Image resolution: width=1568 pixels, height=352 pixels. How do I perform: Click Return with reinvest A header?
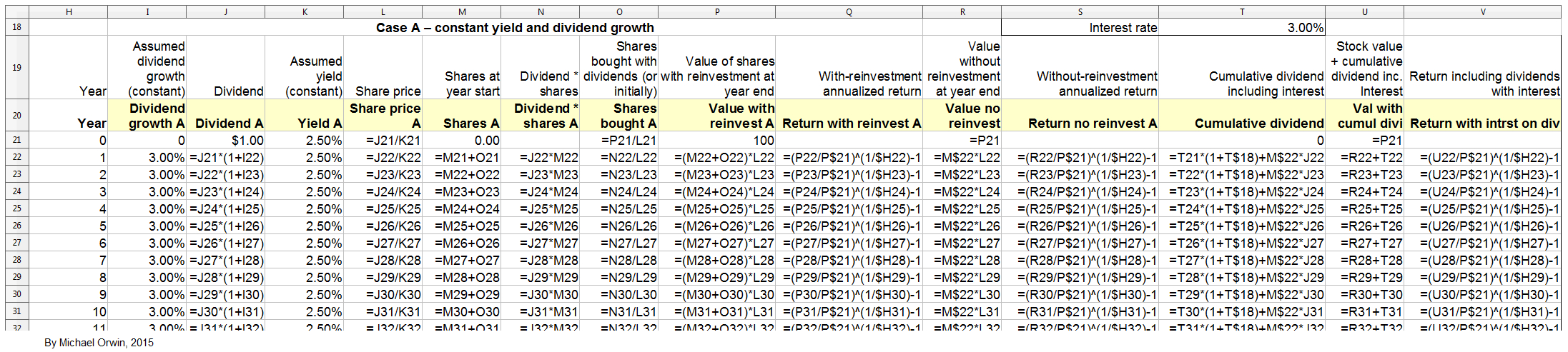point(849,116)
